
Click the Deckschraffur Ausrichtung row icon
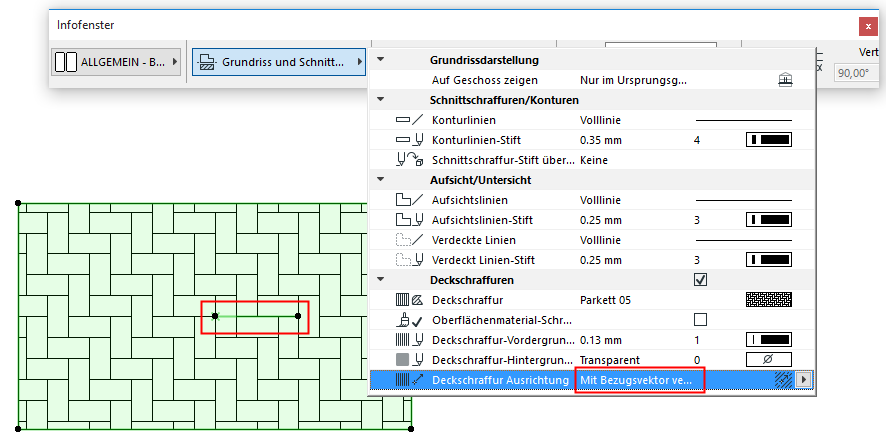409,380
